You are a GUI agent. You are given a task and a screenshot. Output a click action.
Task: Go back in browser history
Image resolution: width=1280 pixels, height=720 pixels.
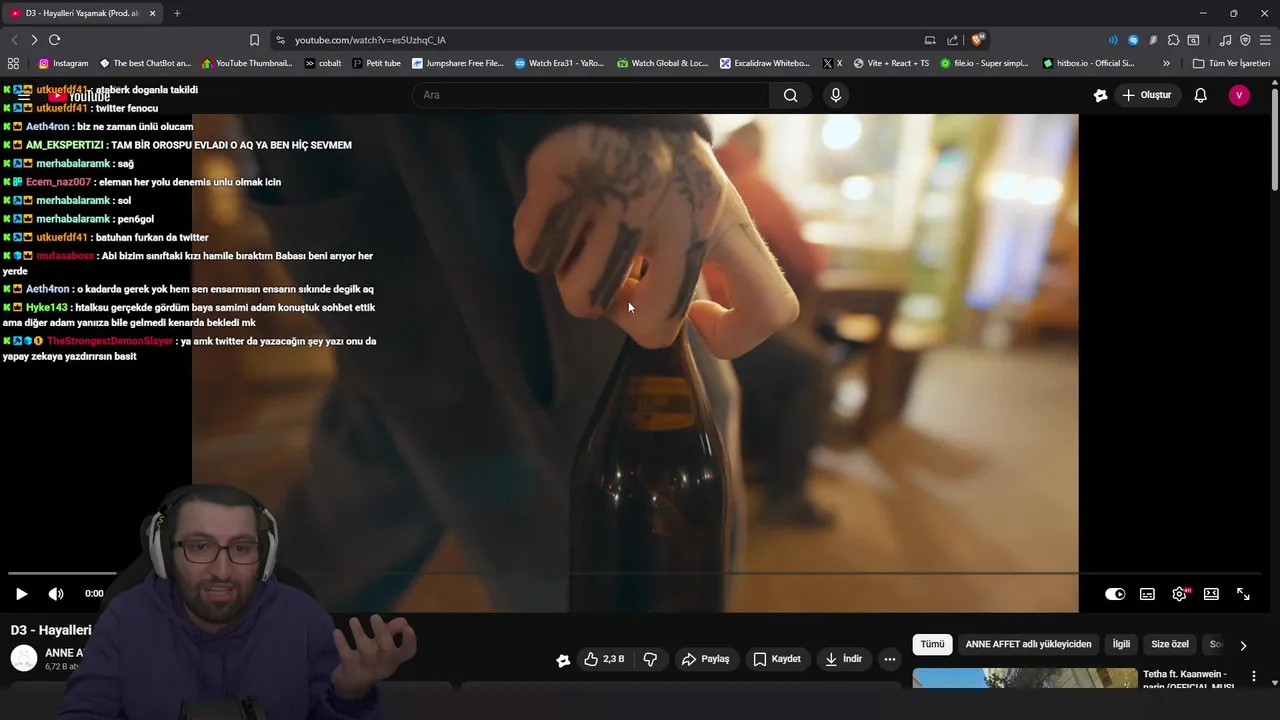(x=14, y=40)
